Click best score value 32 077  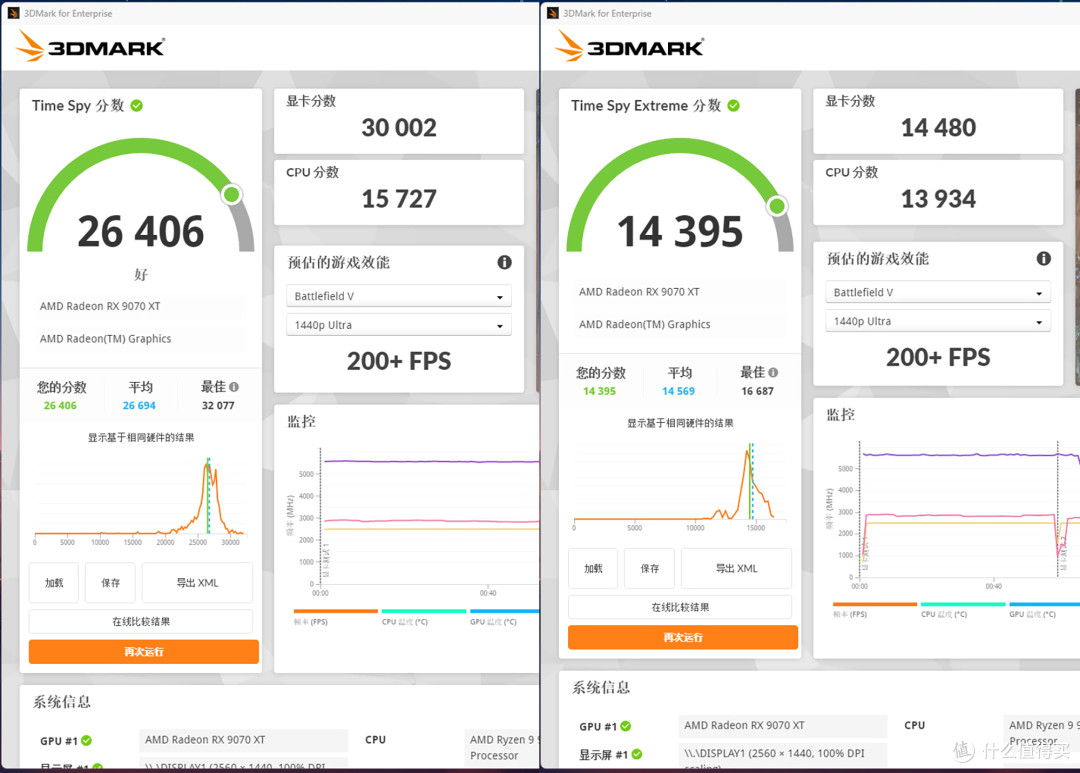tap(218, 406)
